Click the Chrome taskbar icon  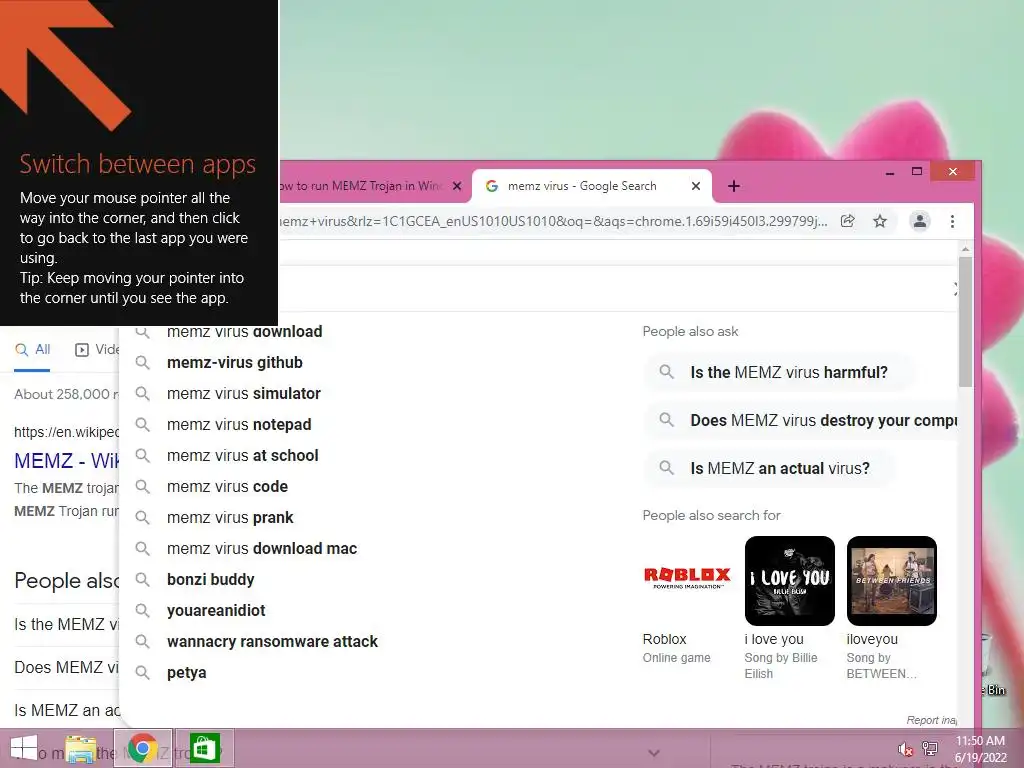pyautogui.click(x=142, y=748)
